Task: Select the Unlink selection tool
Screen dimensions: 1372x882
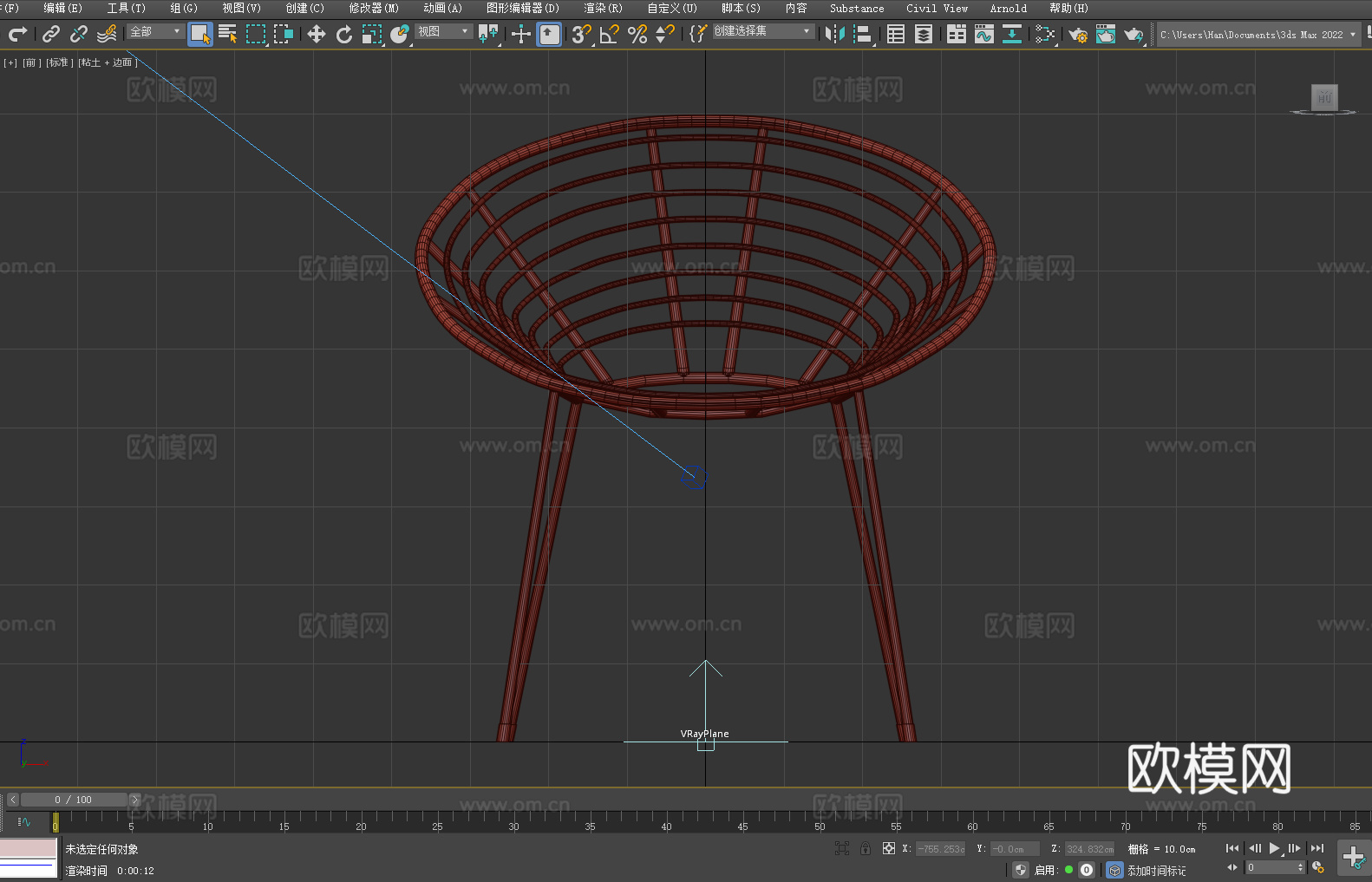Action: coord(79,34)
